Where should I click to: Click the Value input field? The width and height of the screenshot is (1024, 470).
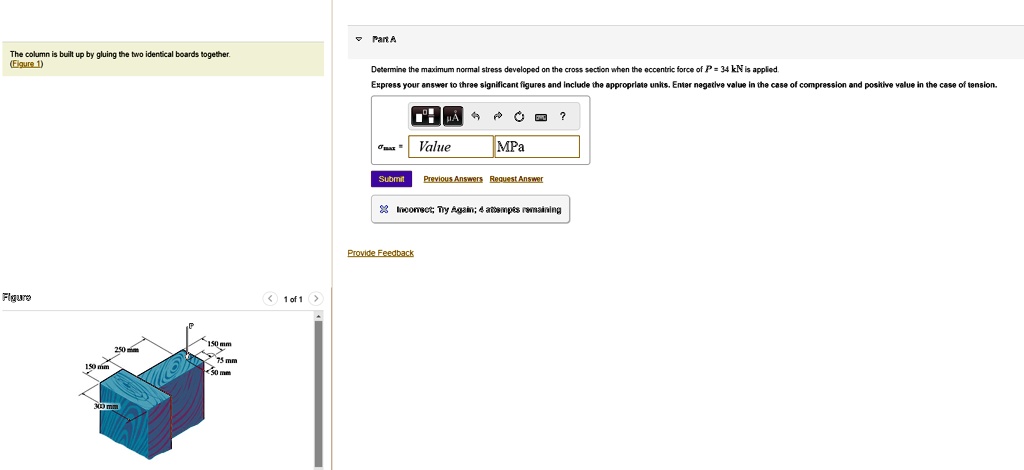[451, 147]
